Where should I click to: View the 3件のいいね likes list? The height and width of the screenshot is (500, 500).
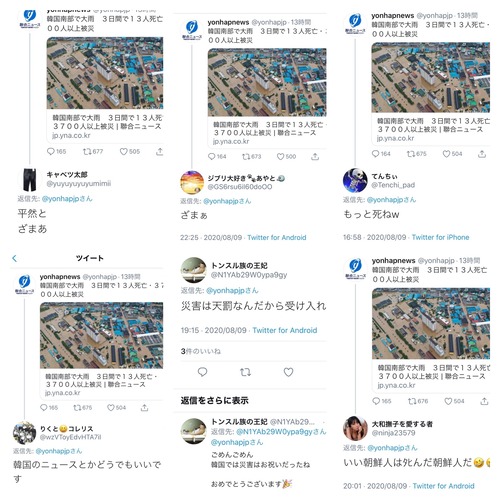point(201,351)
